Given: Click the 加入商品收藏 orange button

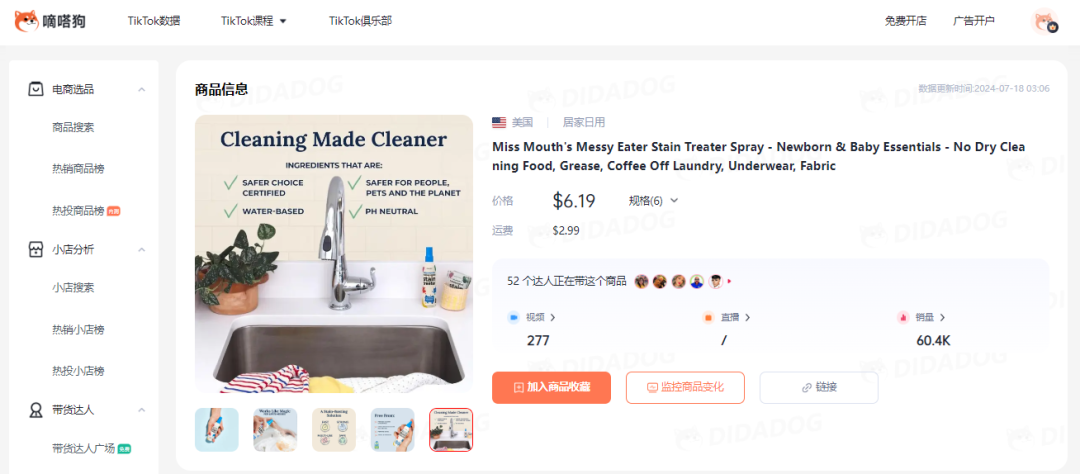Looking at the screenshot, I should [x=551, y=387].
